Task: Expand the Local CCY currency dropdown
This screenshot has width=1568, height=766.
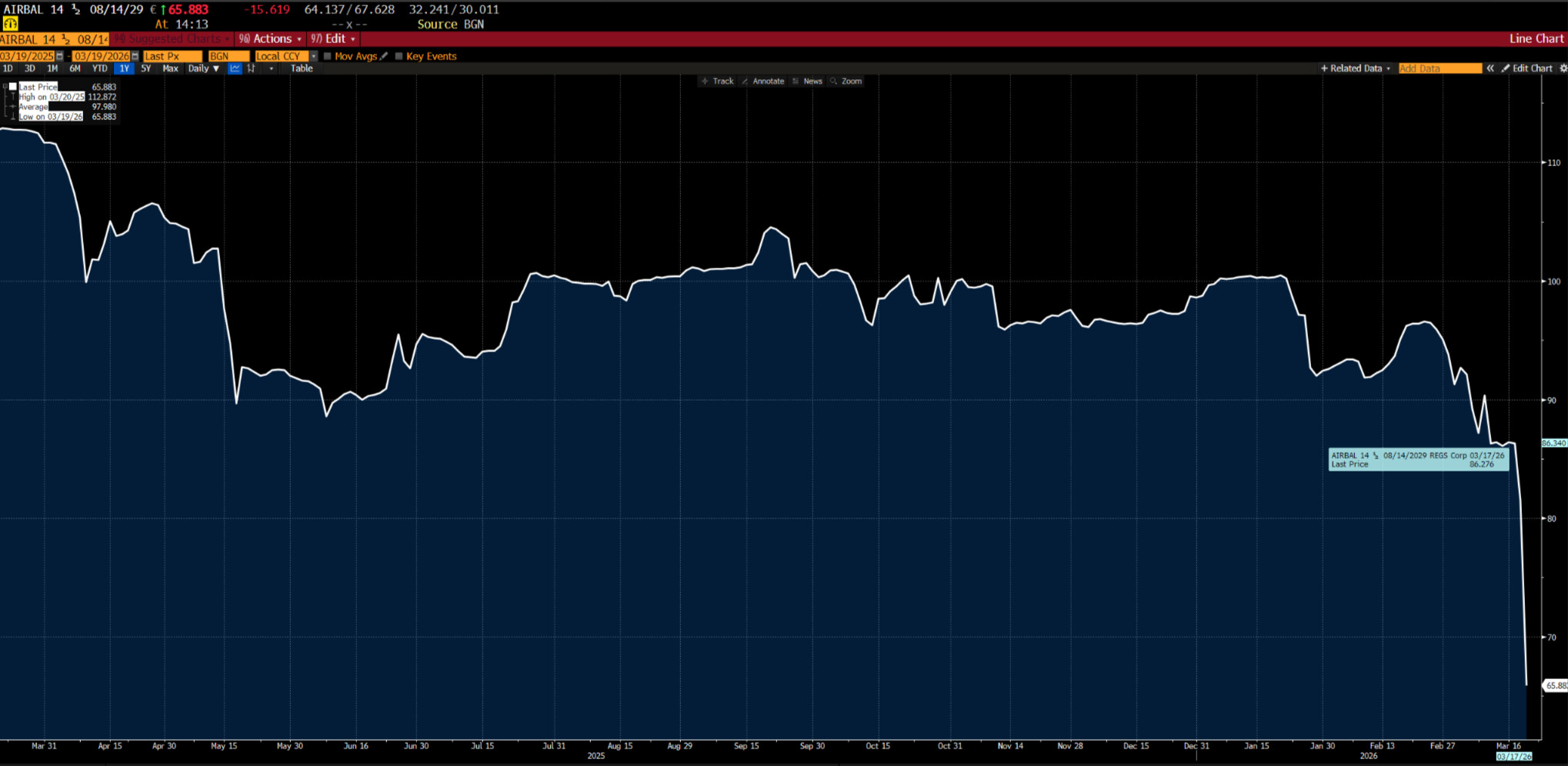Action: click(x=313, y=56)
